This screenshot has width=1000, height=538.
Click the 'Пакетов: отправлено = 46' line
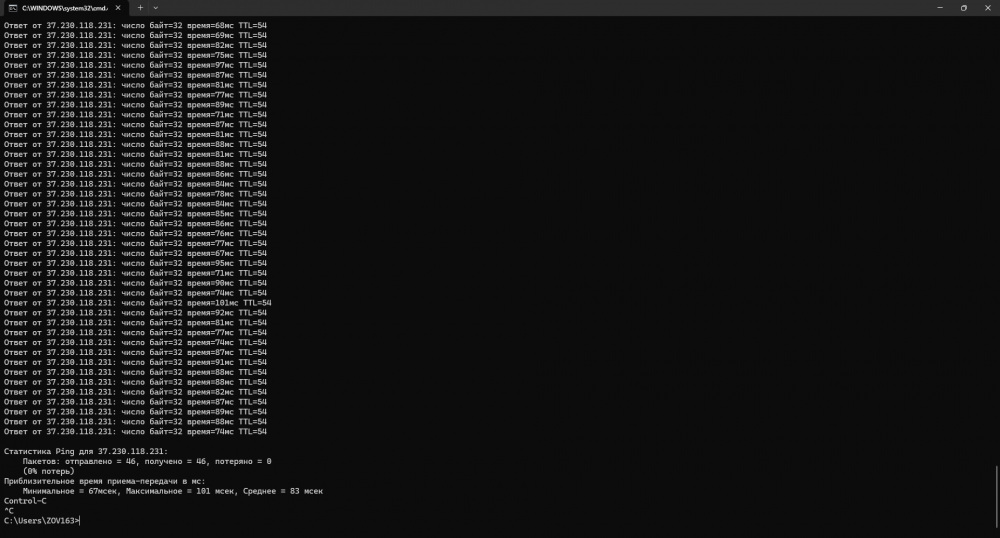[x=147, y=462]
